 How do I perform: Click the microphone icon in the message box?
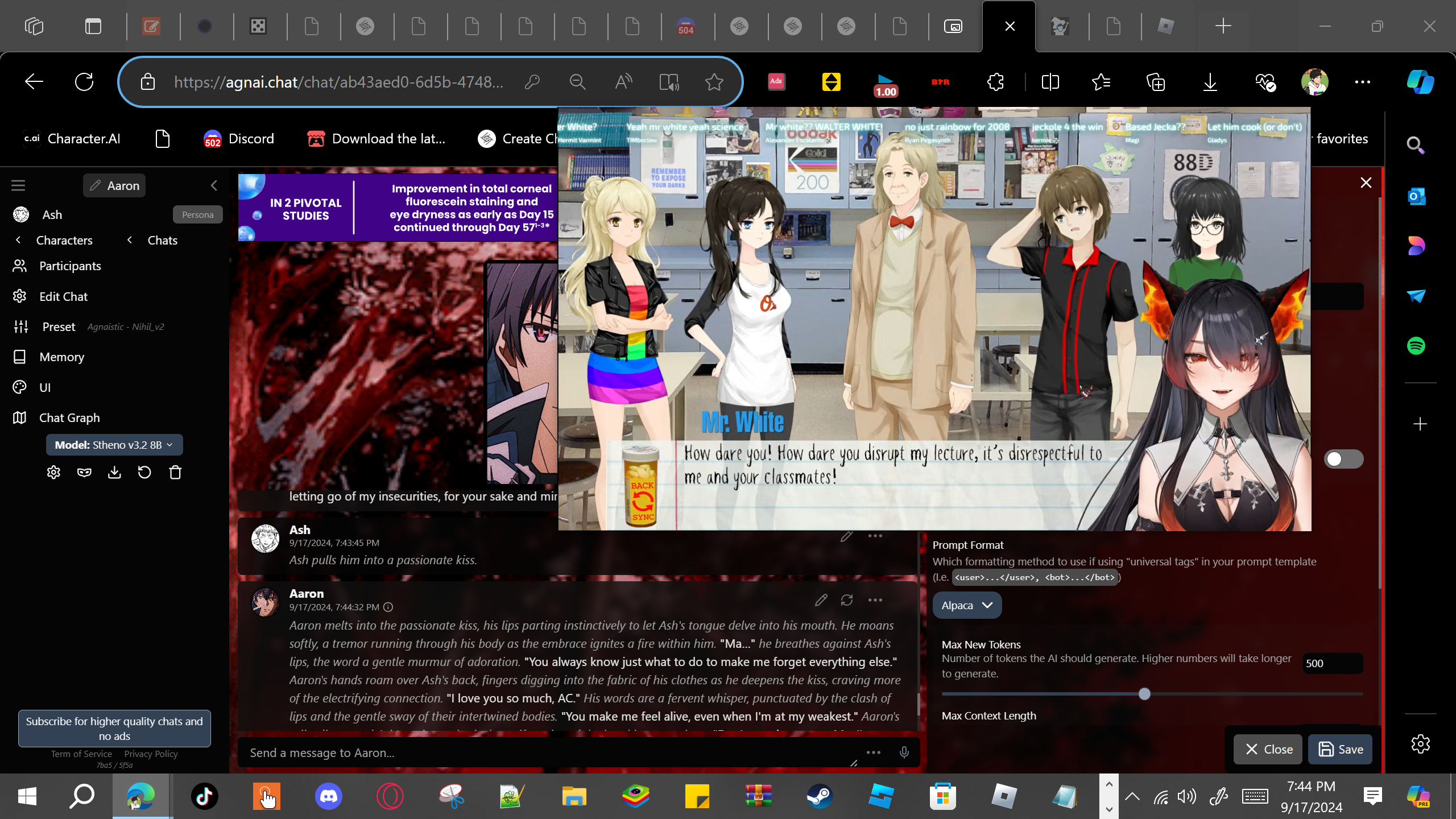pos(904,752)
